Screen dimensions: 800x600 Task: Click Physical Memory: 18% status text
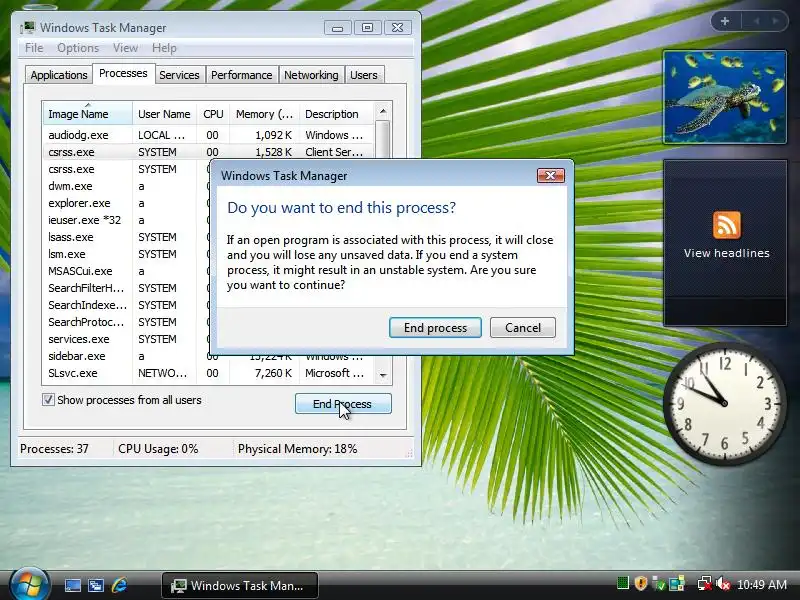point(297,449)
